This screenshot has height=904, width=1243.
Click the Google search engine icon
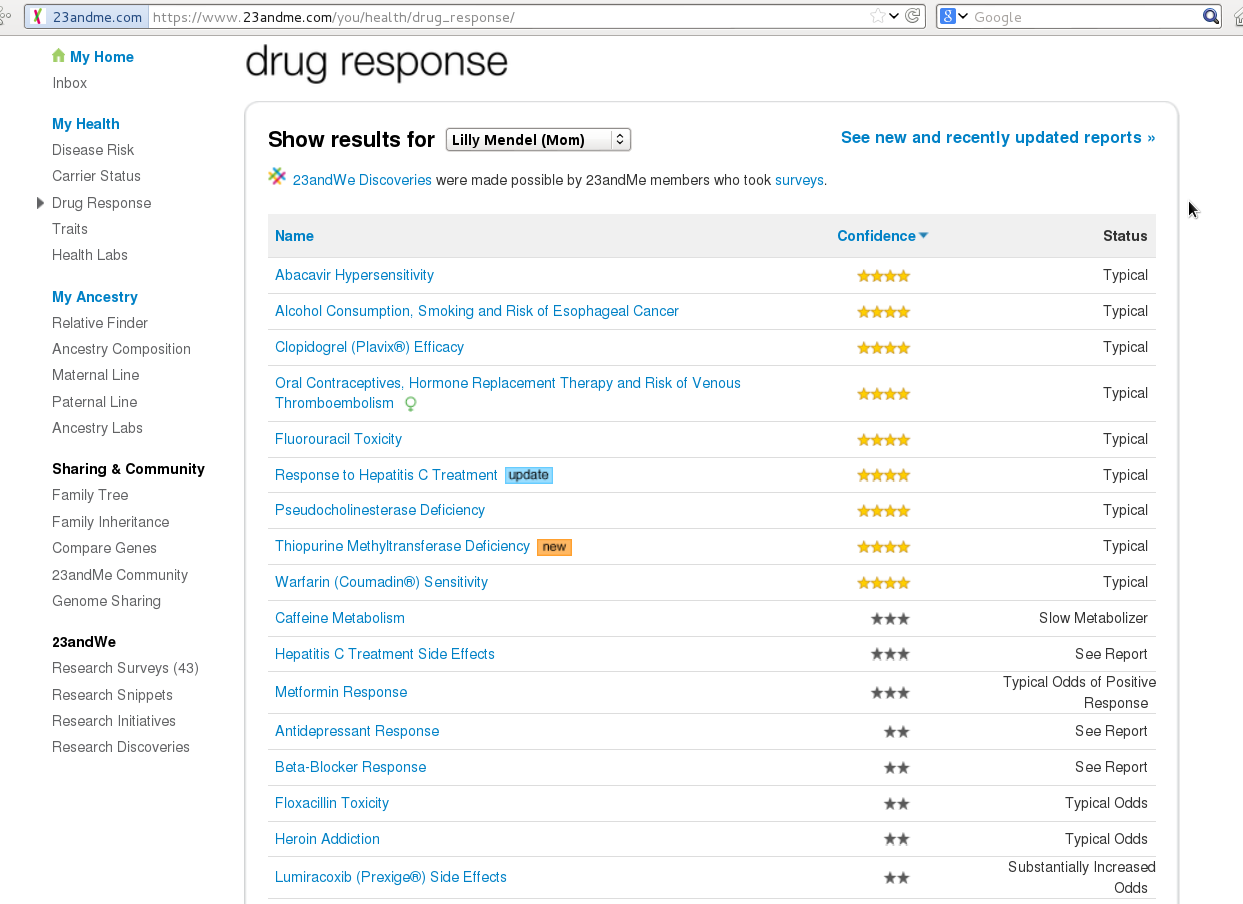coord(949,16)
